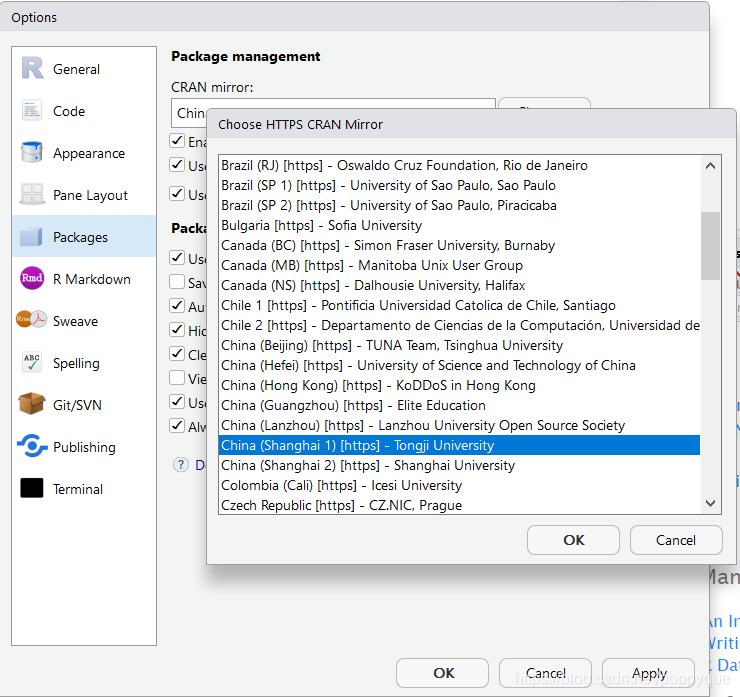
Task: Click Cancel in the Options dialog
Action: pyautogui.click(x=545, y=673)
